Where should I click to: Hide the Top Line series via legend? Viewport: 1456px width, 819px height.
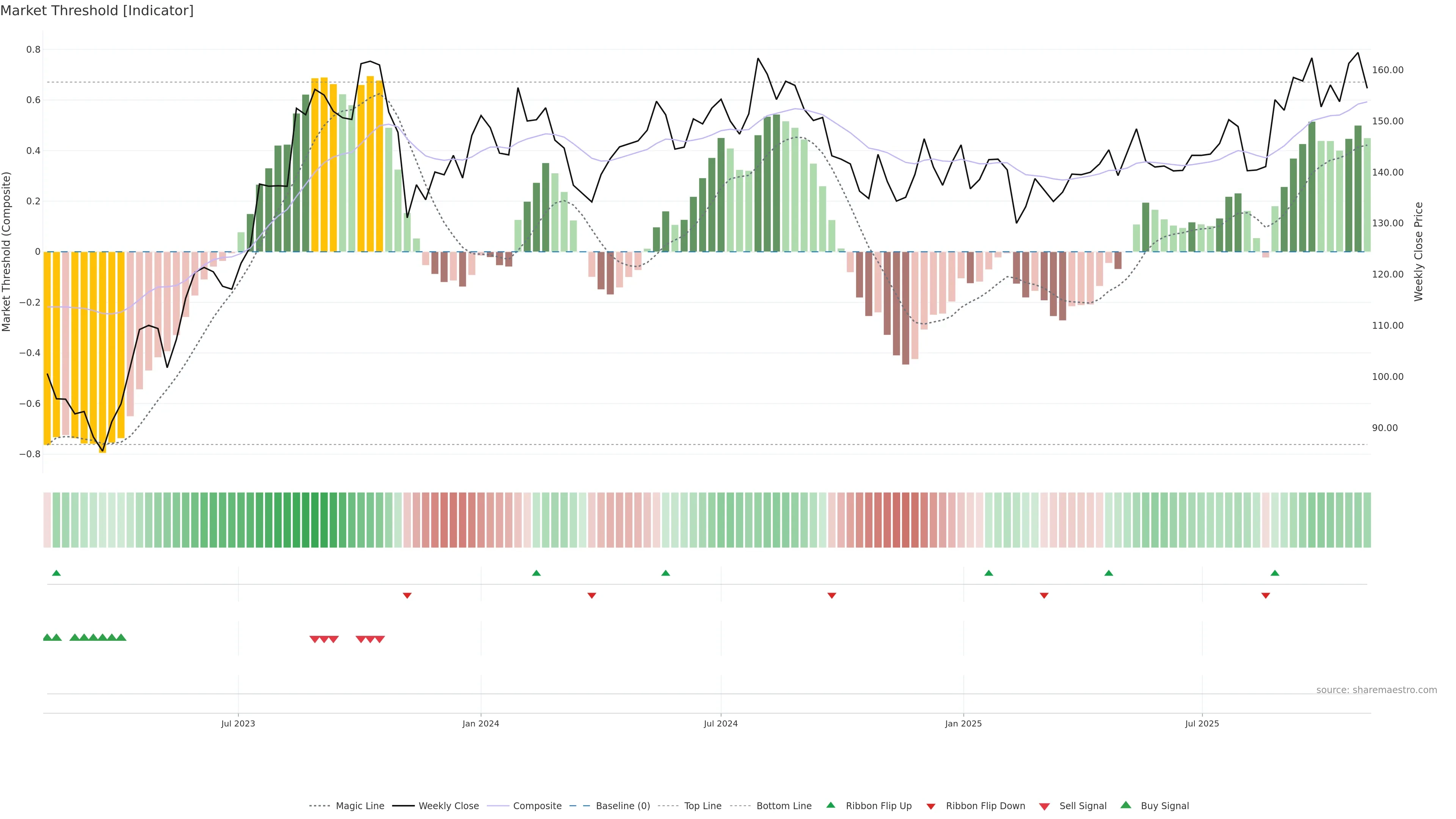coord(703,806)
